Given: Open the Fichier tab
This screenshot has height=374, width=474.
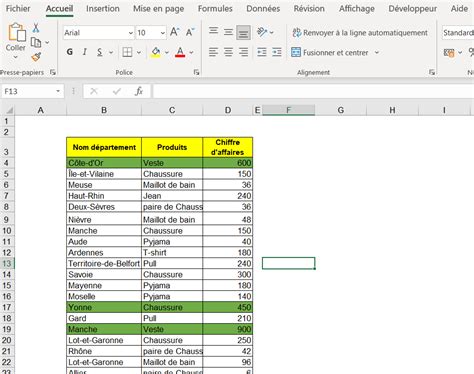Looking at the screenshot, I should click(18, 8).
